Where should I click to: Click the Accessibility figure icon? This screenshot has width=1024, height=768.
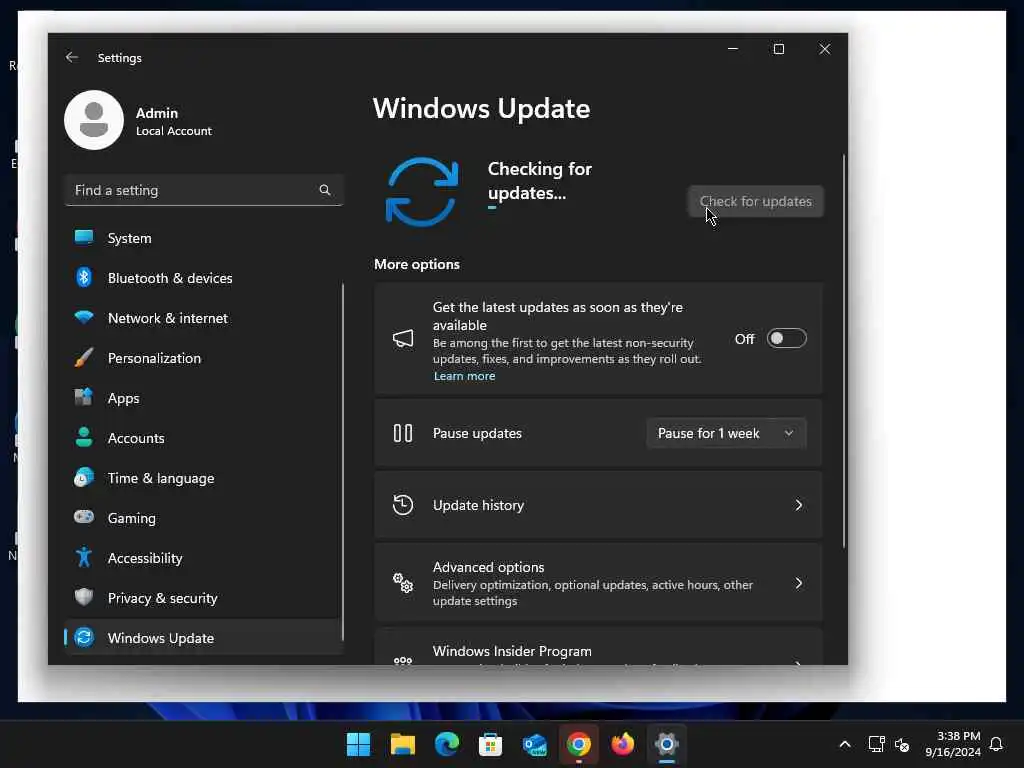coord(84,557)
